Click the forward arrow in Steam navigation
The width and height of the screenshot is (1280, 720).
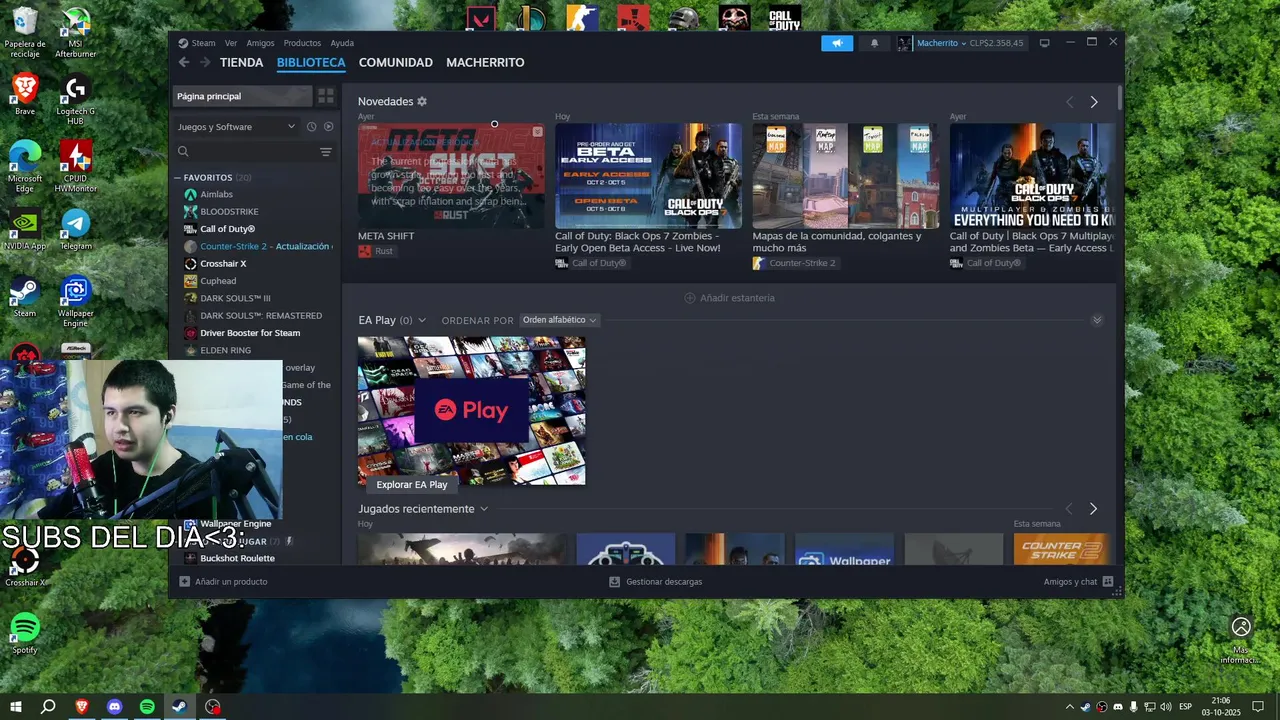pos(205,62)
